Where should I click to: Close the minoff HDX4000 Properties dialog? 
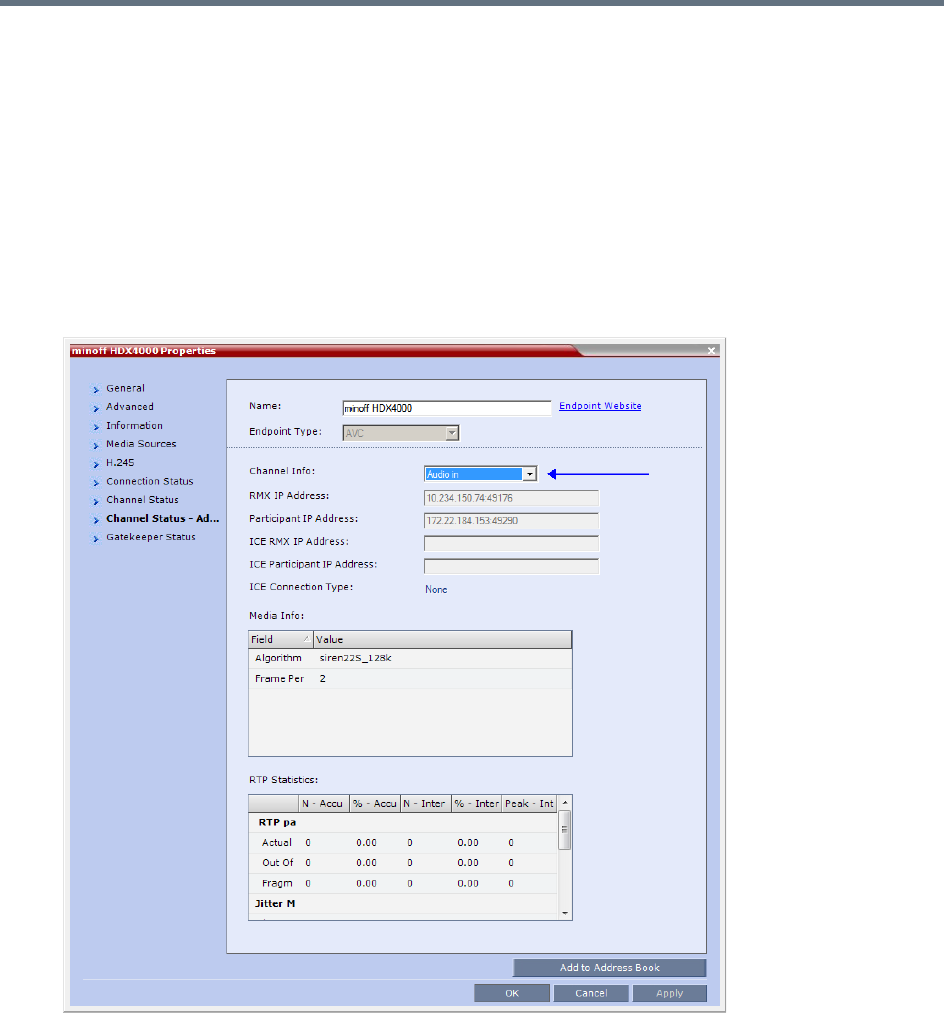click(x=711, y=351)
